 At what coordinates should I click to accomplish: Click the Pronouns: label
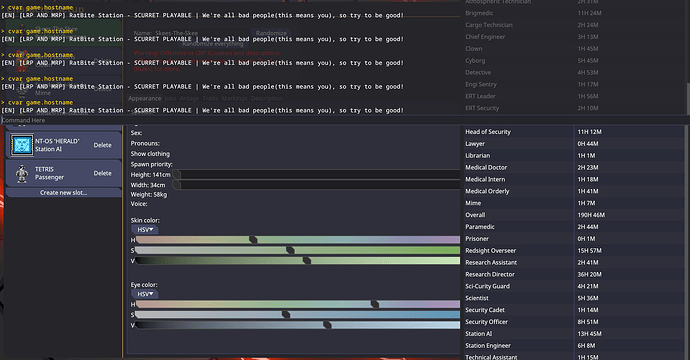(x=145, y=143)
